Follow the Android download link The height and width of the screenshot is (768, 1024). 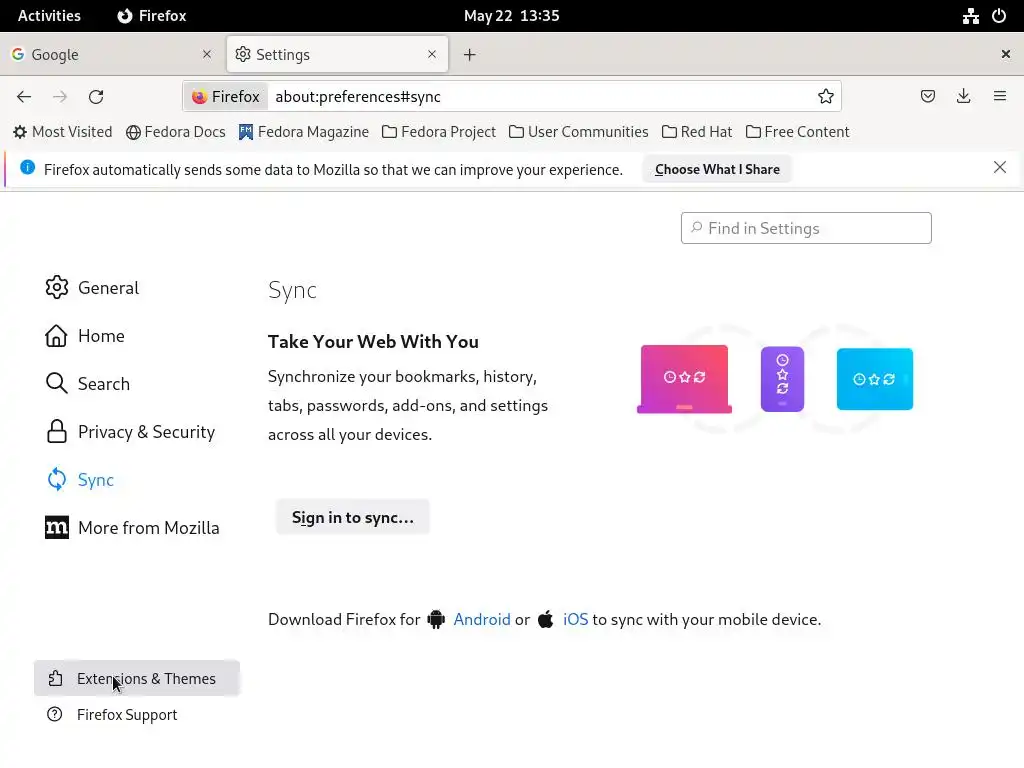[482, 619]
